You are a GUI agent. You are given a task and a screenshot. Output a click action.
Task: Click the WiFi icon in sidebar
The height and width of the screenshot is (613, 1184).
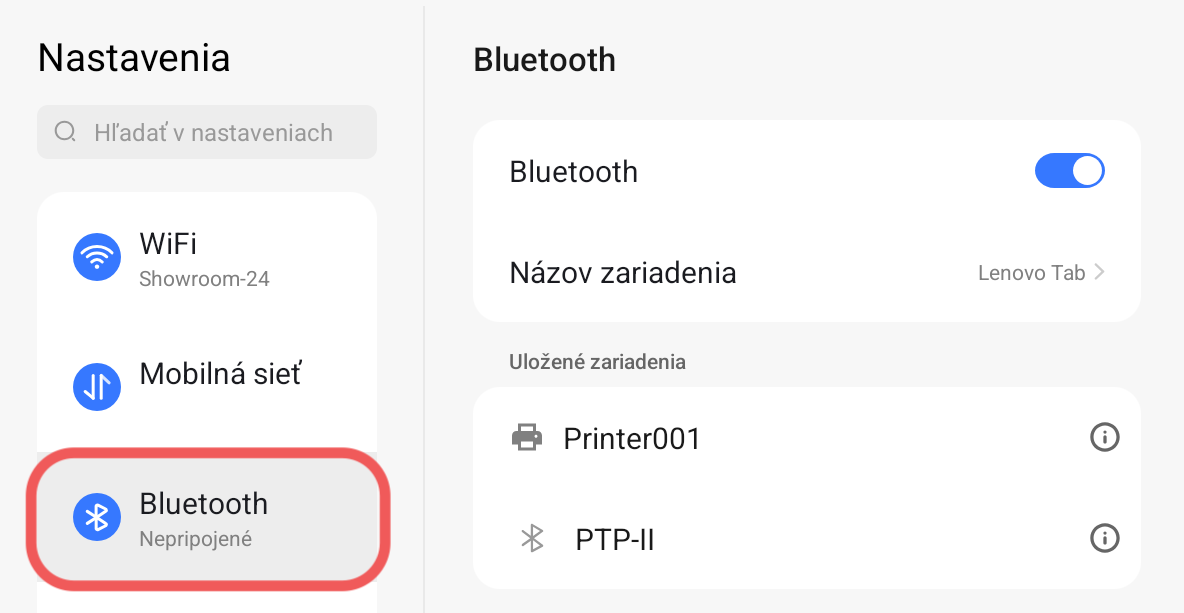tap(97, 258)
